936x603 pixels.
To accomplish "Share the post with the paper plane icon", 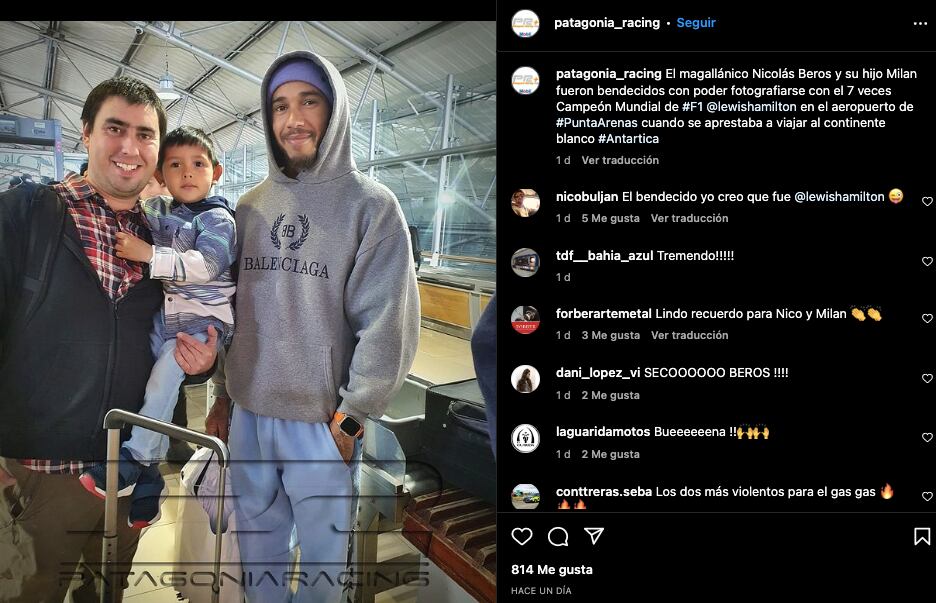I will pyautogui.click(x=594, y=536).
